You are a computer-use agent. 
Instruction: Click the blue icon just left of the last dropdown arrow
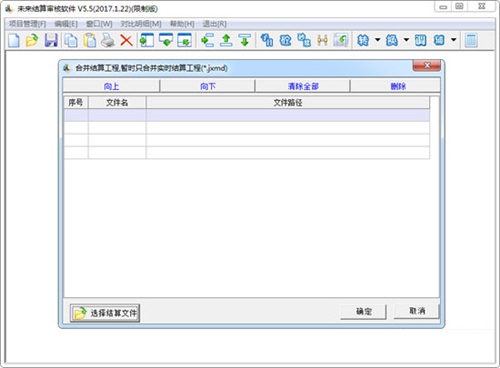[439, 40]
